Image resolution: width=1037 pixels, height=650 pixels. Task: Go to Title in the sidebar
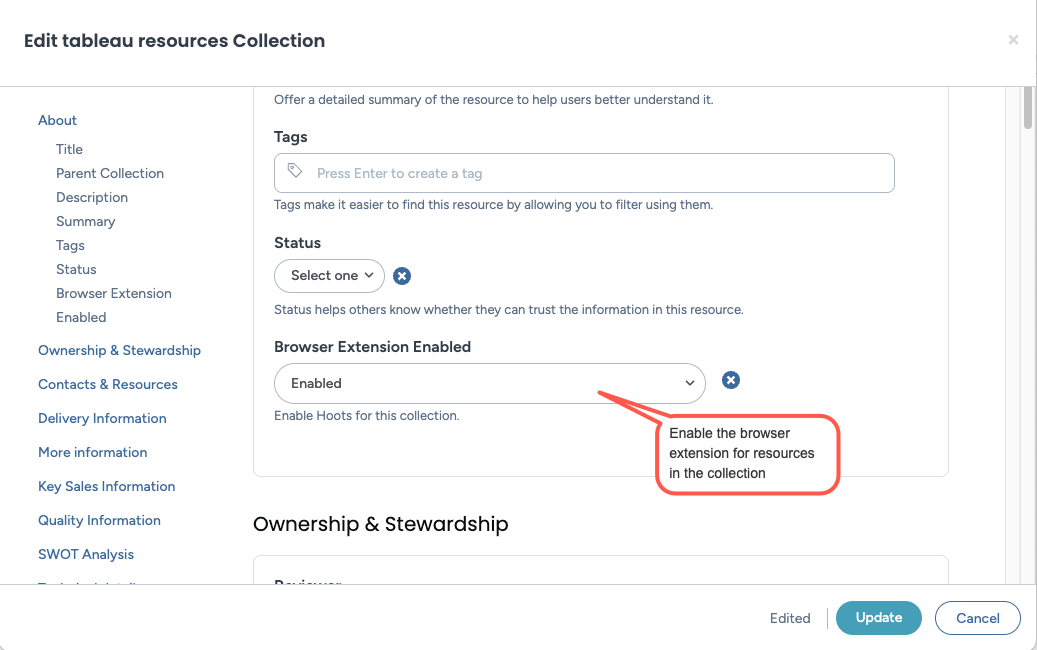[69, 149]
